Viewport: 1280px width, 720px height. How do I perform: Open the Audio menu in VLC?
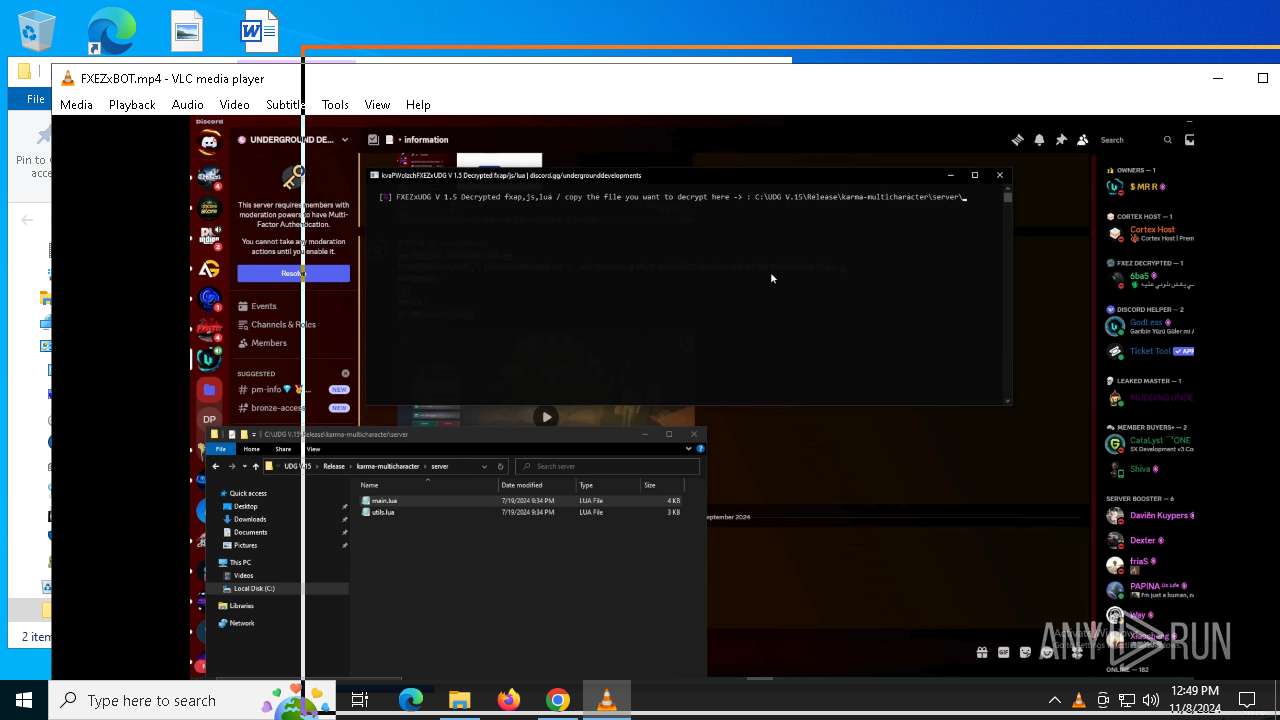187,104
